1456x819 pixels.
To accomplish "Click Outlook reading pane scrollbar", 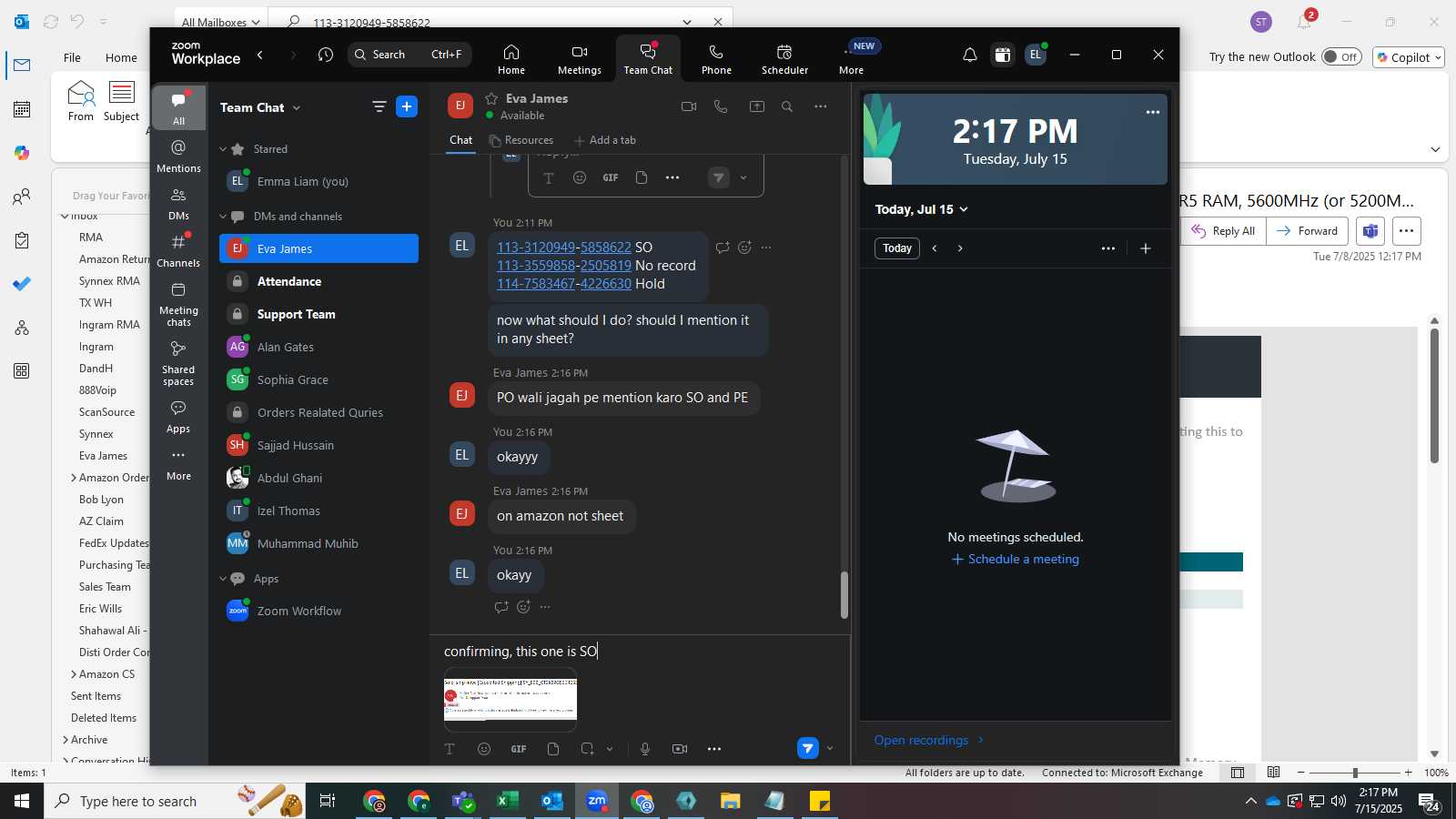I will [x=1434, y=396].
